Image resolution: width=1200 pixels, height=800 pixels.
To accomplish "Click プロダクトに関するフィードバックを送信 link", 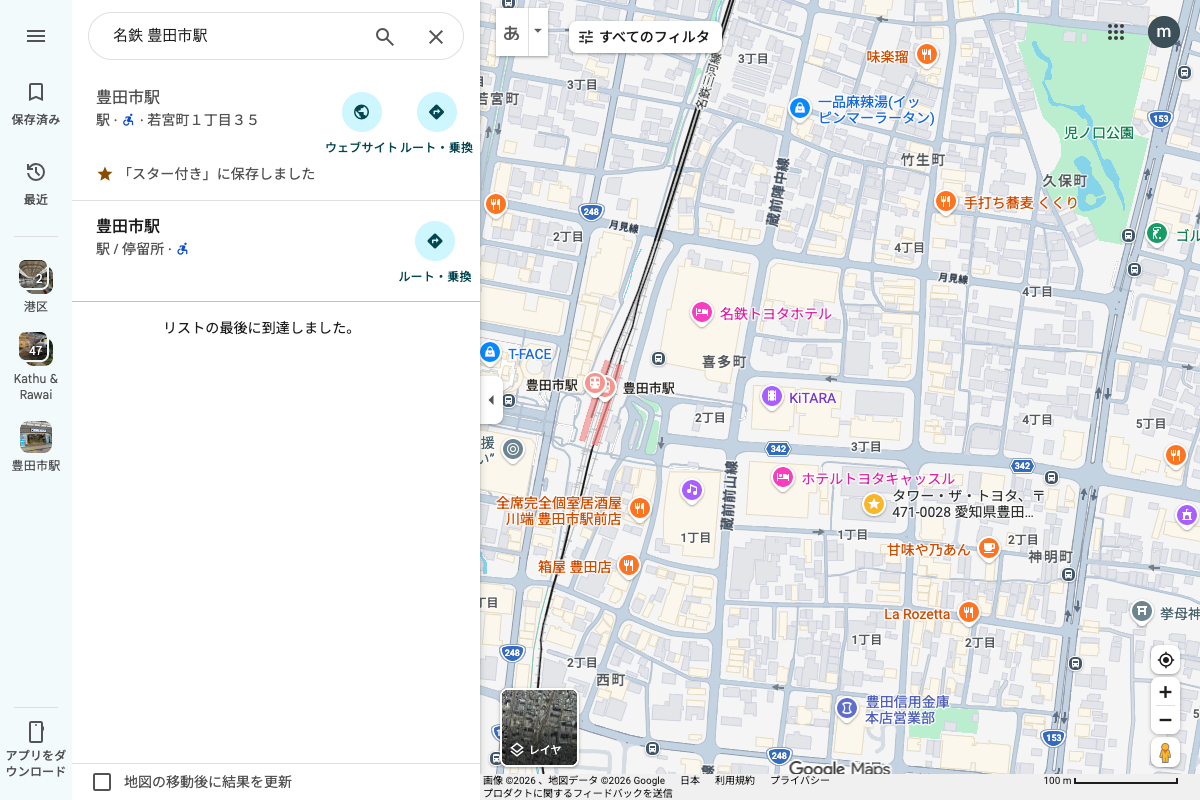I will click(577, 793).
